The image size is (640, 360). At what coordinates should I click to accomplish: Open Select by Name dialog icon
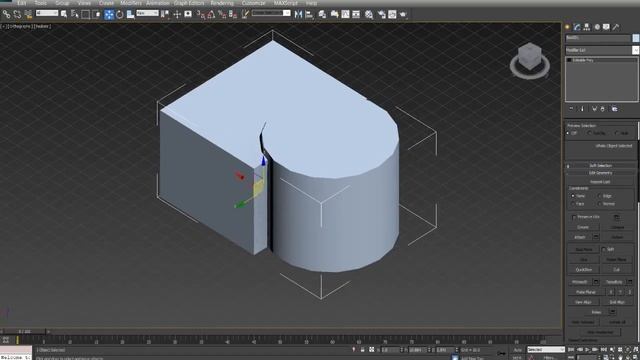click(75, 14)
